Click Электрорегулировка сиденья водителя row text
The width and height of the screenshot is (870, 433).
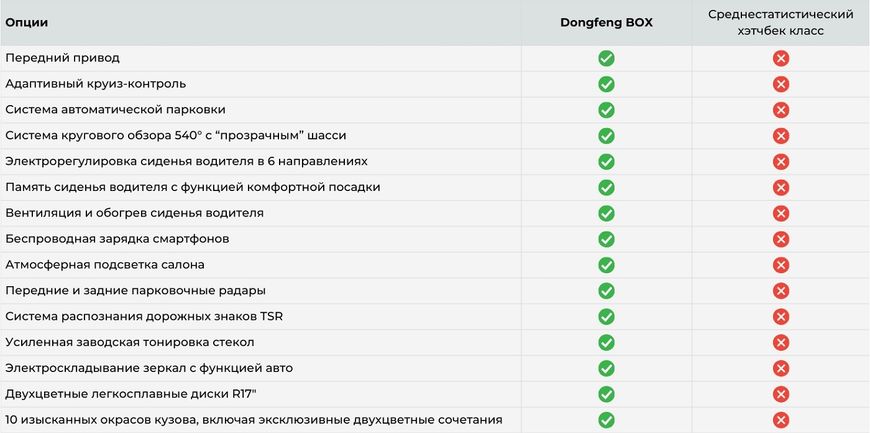pos(187,161)
